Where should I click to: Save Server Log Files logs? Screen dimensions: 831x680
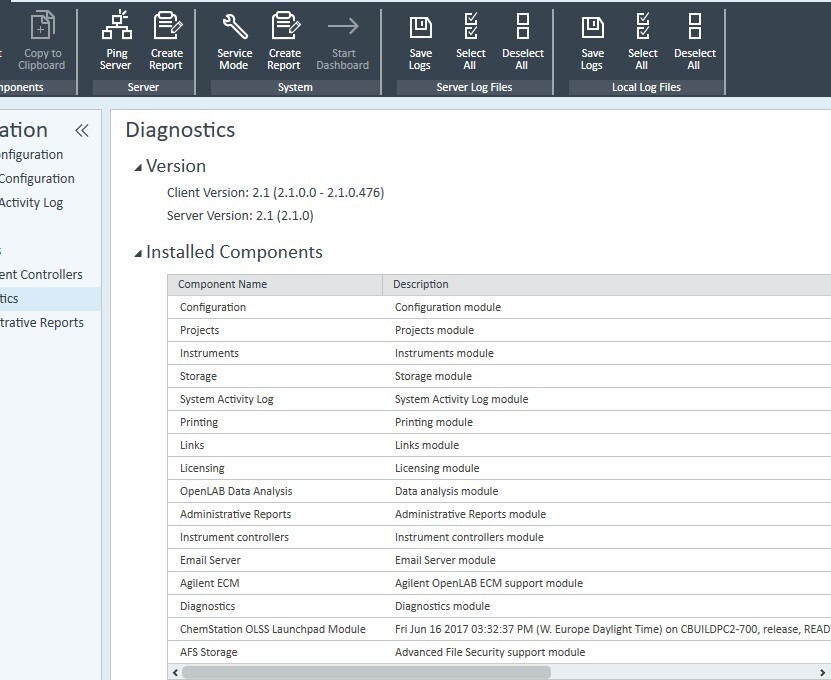pos(420,42)
